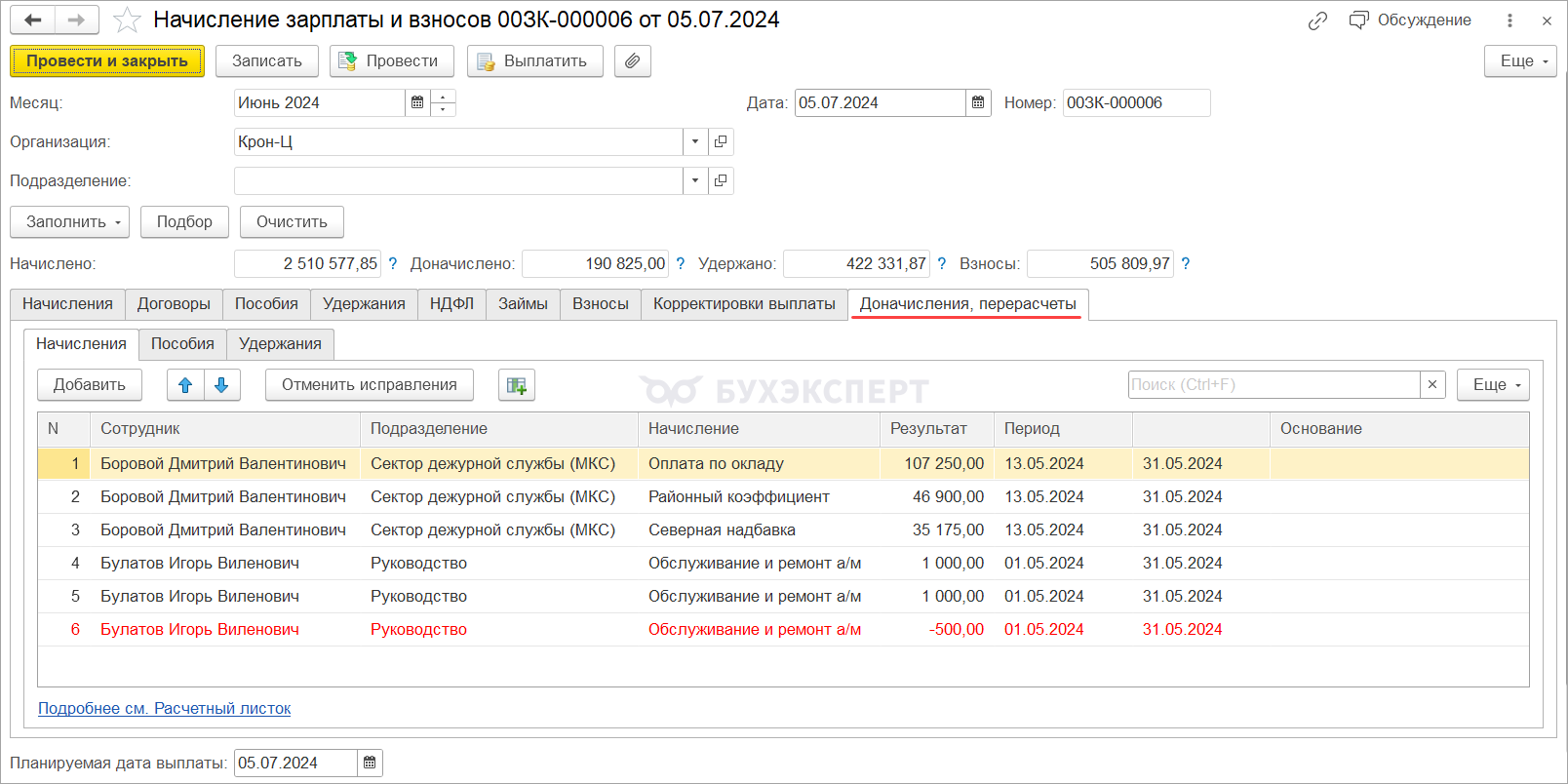Copy link to document using chain icon
The height and width of the screenshot is (784, 1568).
1317,20
